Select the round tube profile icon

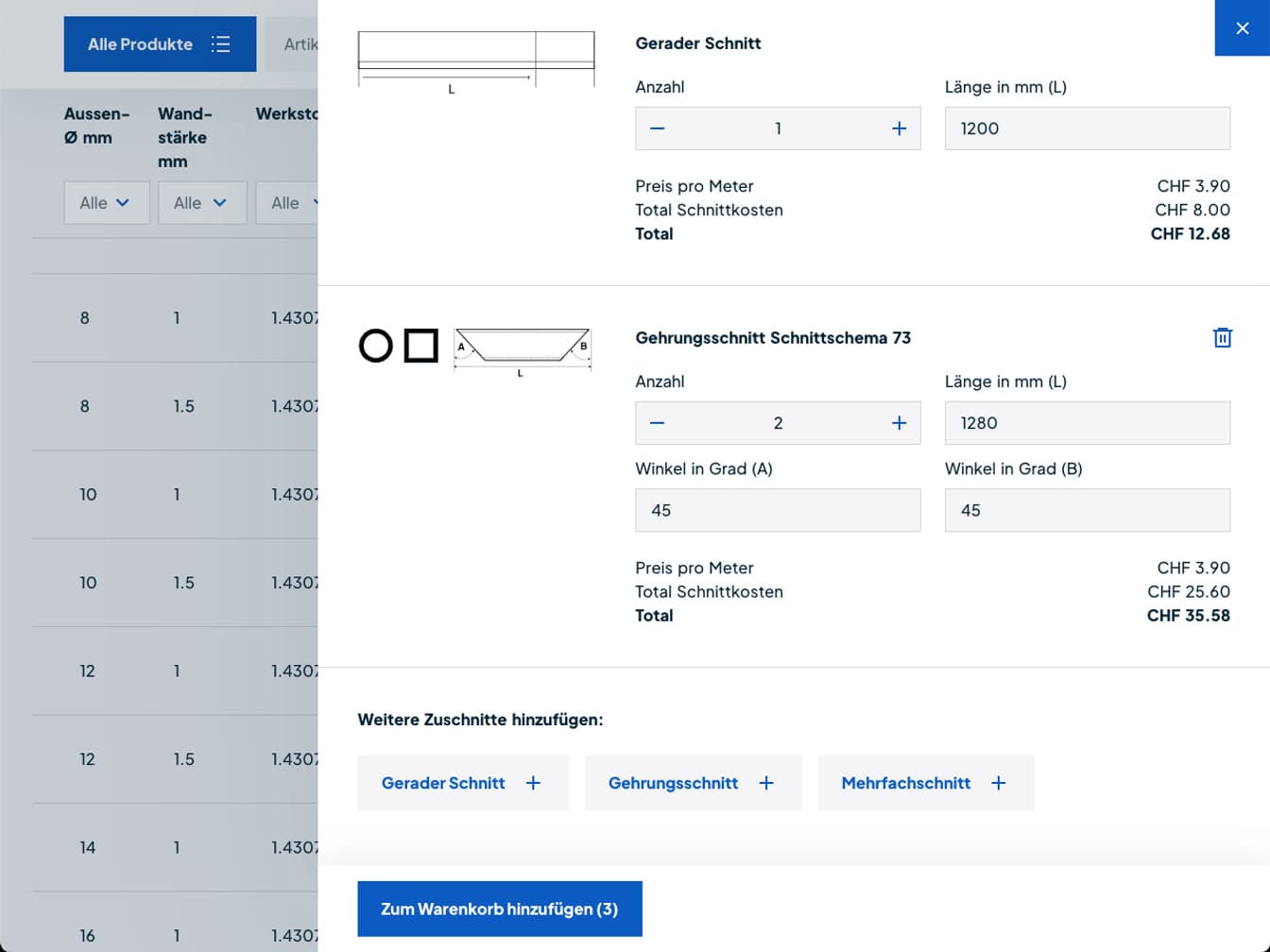pos(375,346)
